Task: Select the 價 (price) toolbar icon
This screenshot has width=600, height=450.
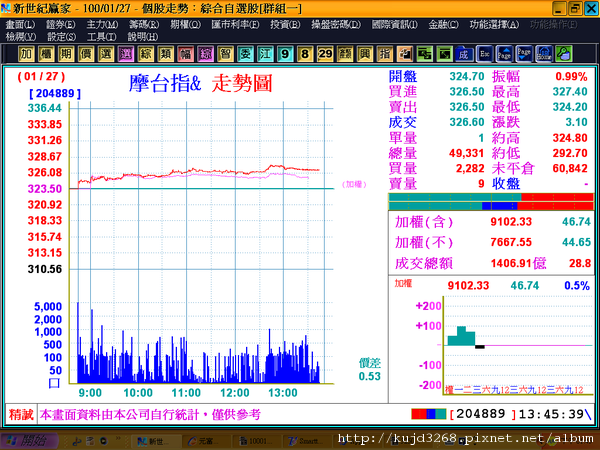Action: [x=86, y=54]
